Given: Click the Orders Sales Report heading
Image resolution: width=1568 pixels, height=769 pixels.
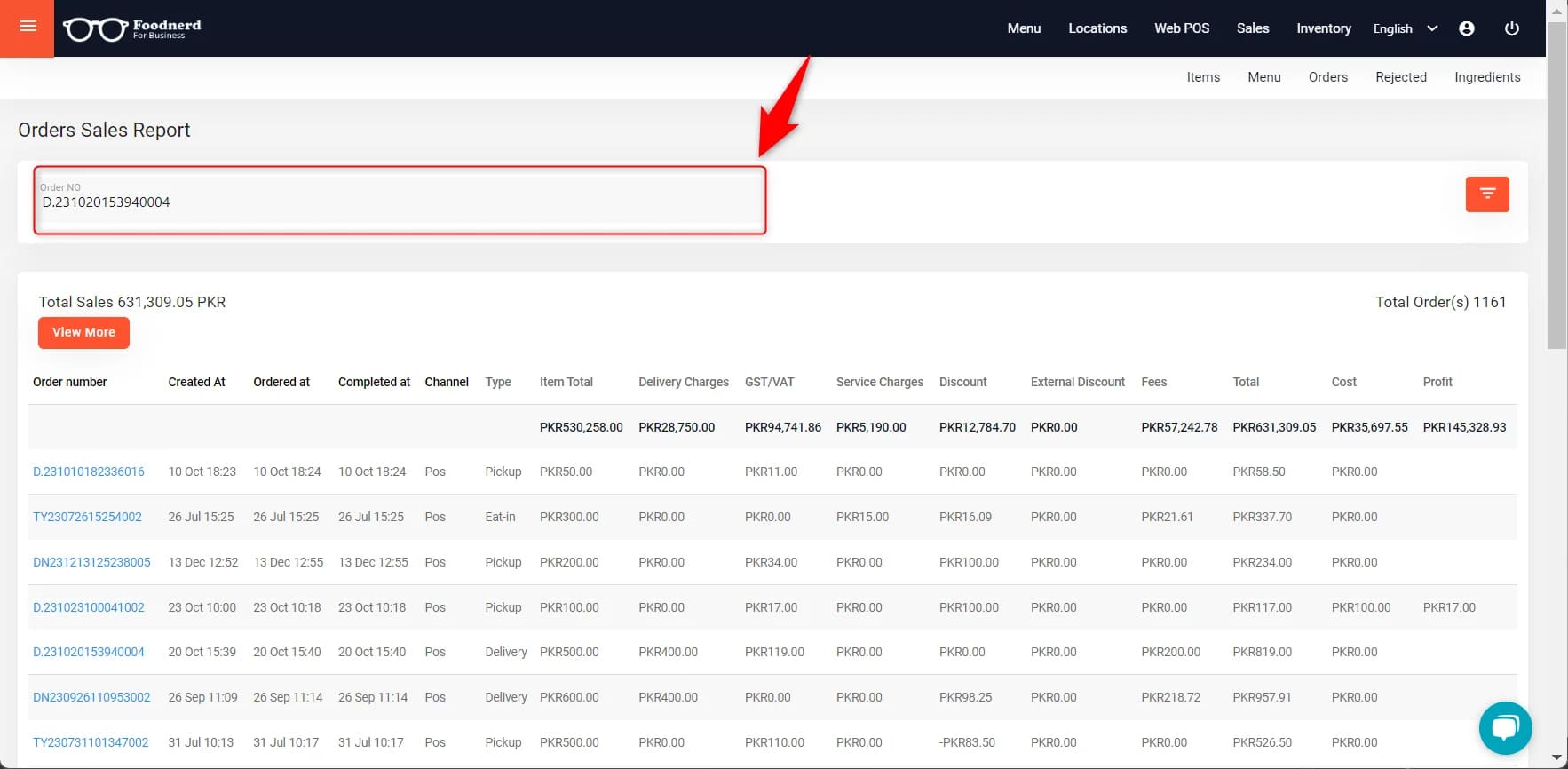Looking at the screenshot, I should [104, 130].
